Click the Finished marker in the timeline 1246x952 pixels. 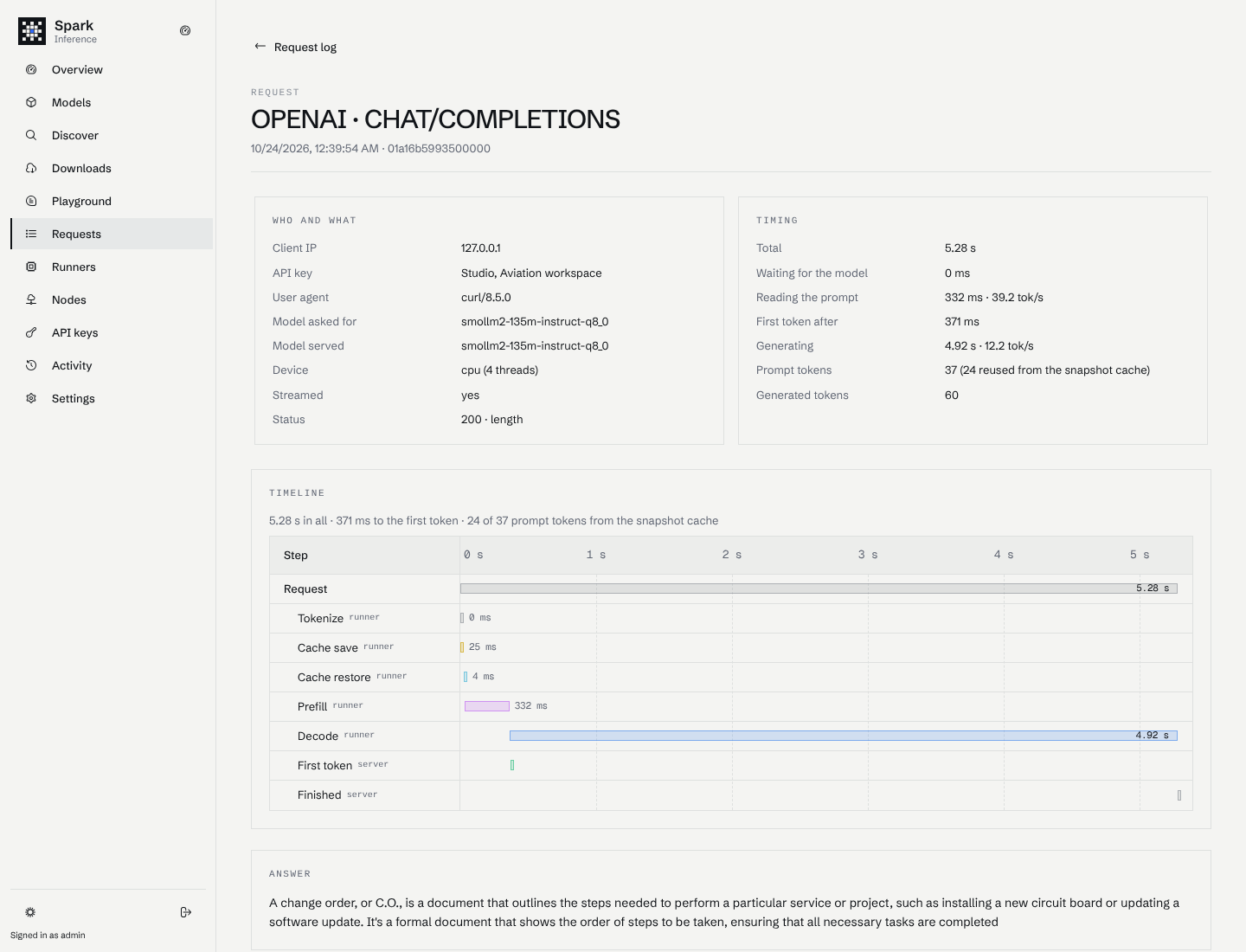tap(1179, 795)
